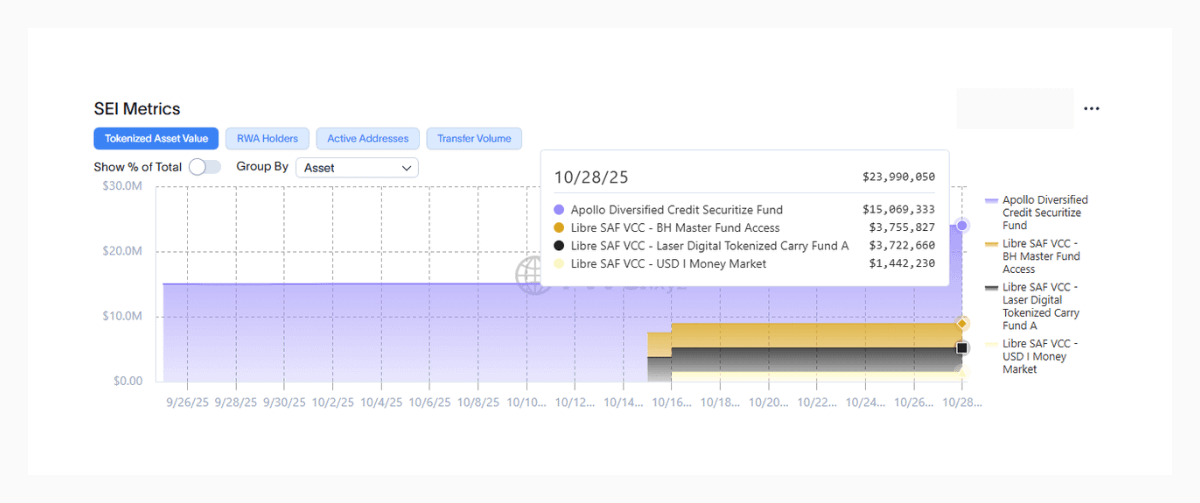Click the $15,069,333 value in tooltip
Image resolution: width=1200 pixels, height=503 pixels.
[898, 210]
